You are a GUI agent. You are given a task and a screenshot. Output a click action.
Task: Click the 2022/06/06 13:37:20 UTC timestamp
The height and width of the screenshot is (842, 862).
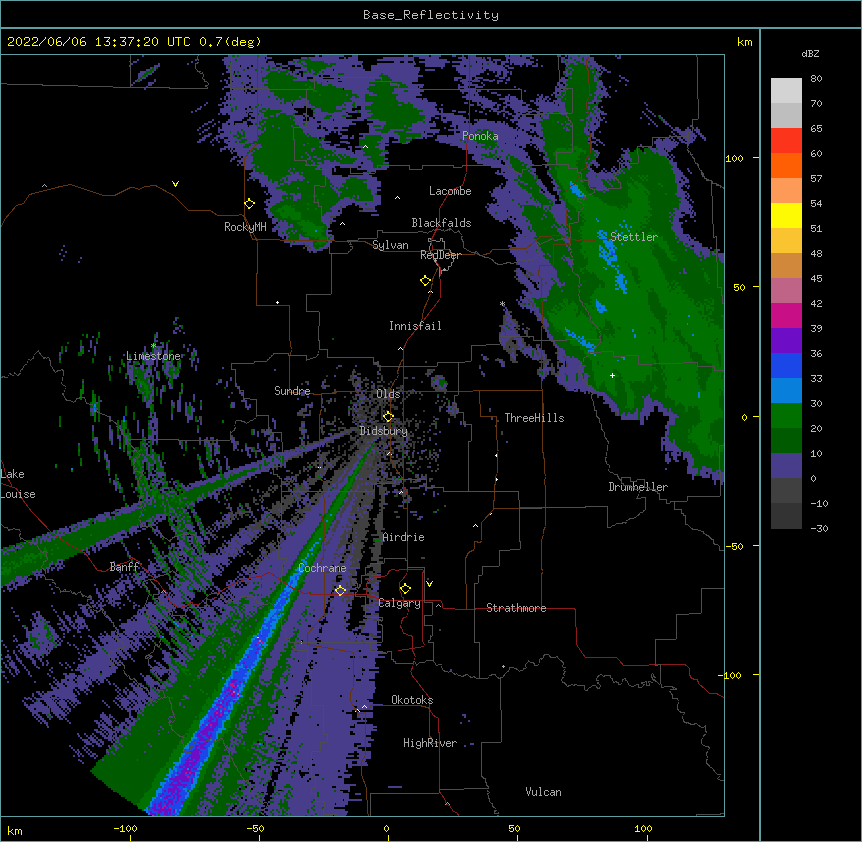click(99, 42)
